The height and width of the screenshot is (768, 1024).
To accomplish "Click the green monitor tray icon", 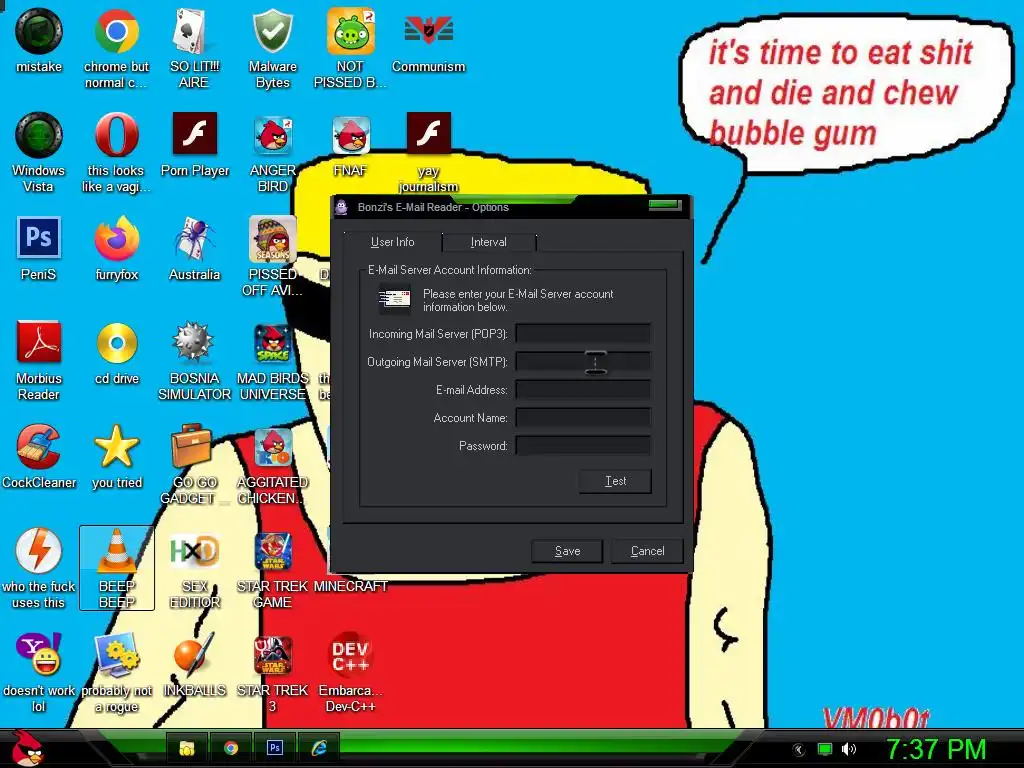I will tap(825, 748).
